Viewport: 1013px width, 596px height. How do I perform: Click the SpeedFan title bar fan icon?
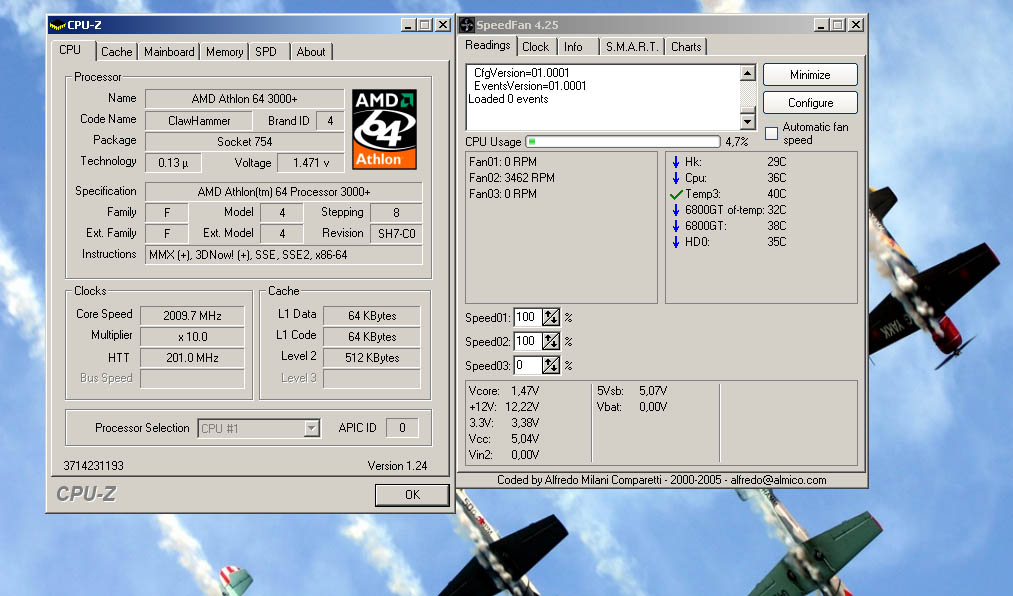pyautogui.click(x=466, y=25)
